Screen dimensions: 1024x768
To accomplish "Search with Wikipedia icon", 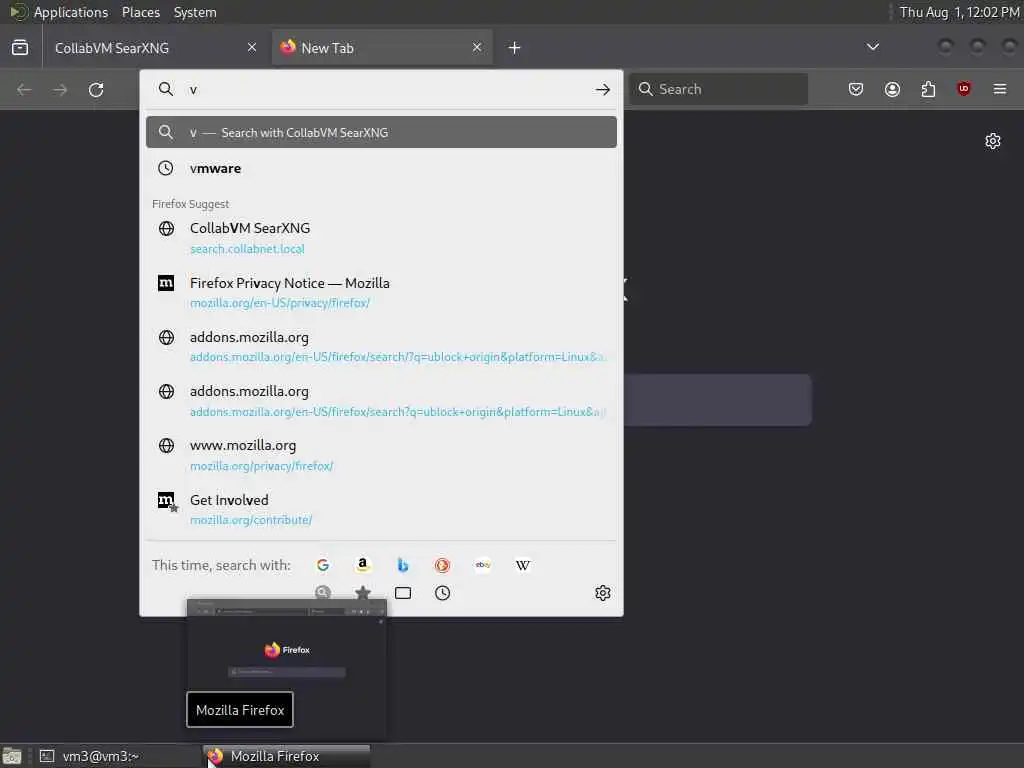I will 522,566.
